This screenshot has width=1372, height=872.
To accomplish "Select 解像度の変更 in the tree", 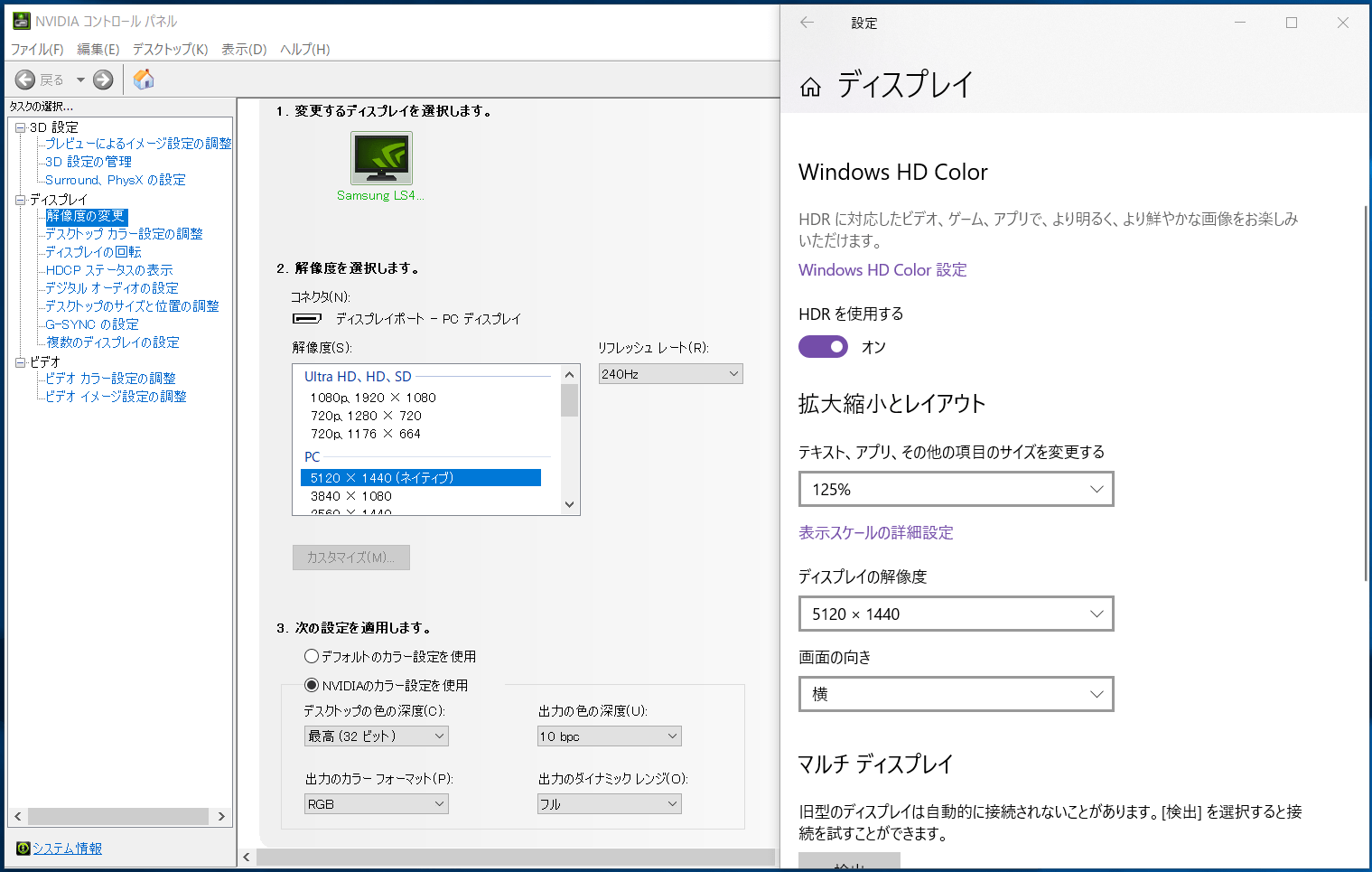I will pyautogui.click(x=86, y=216).
